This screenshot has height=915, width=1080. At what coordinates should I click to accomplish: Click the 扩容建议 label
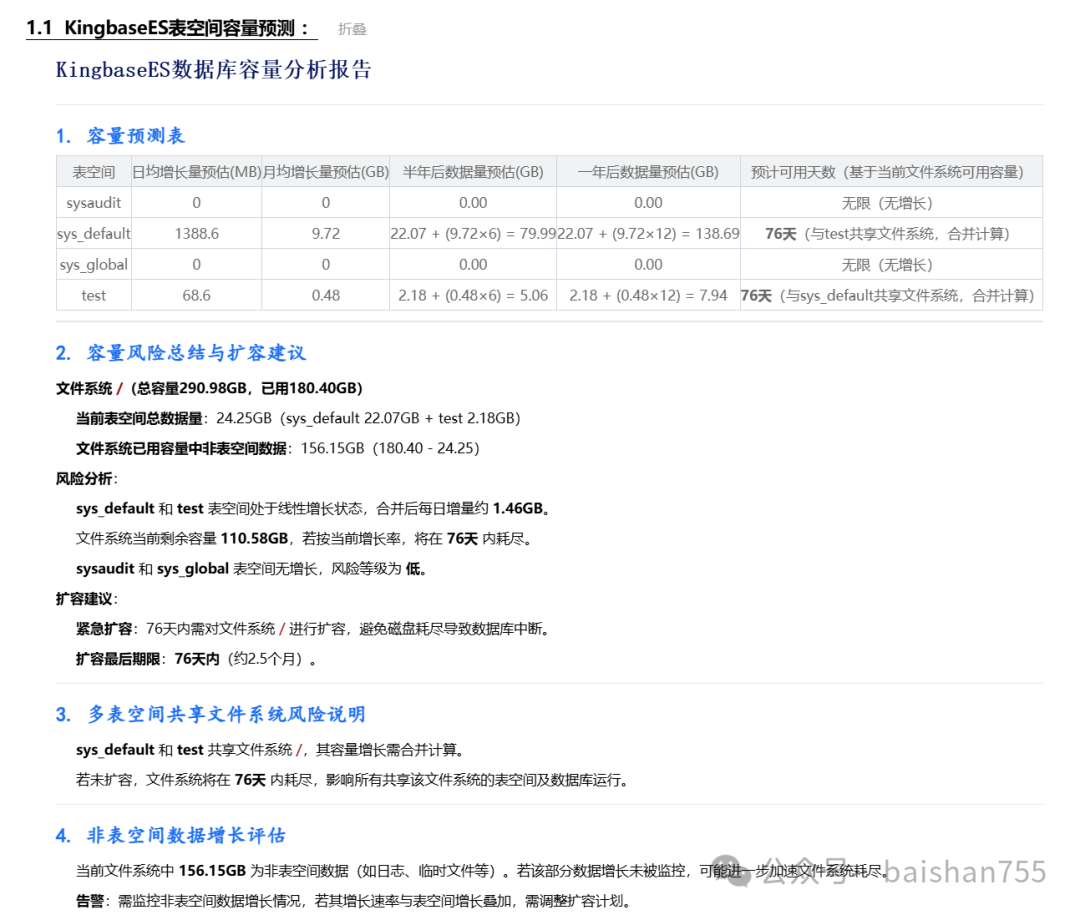[x=87, y=599]
